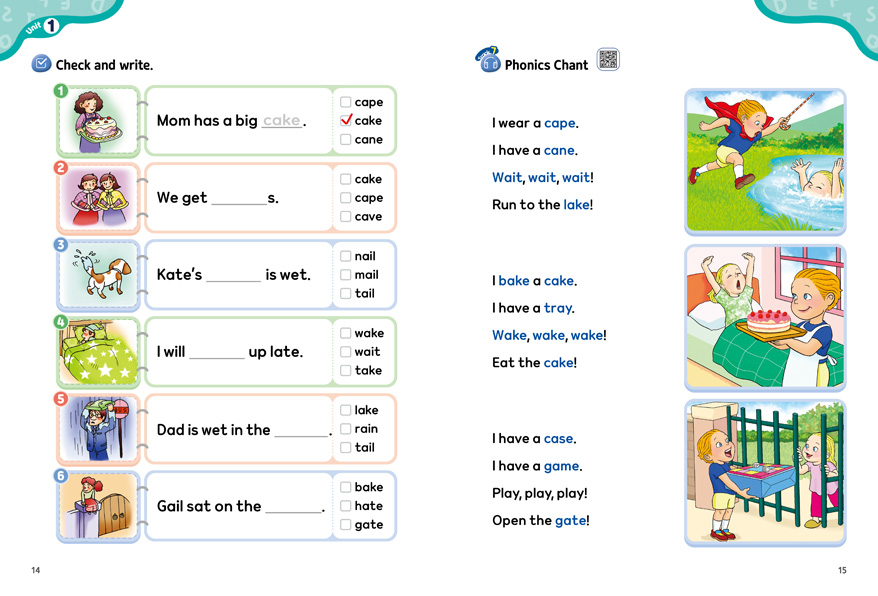Select the 'wake' checkbox in question 4

346,333
